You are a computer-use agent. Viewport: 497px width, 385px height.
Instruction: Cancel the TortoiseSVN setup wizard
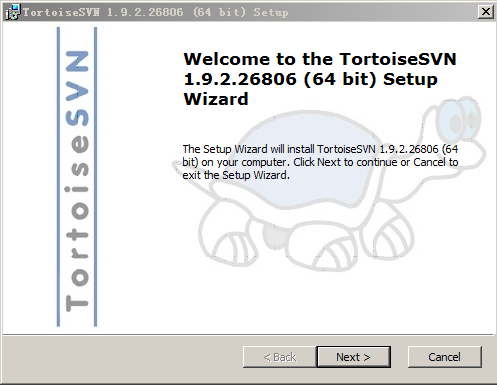tap(445, 357)
